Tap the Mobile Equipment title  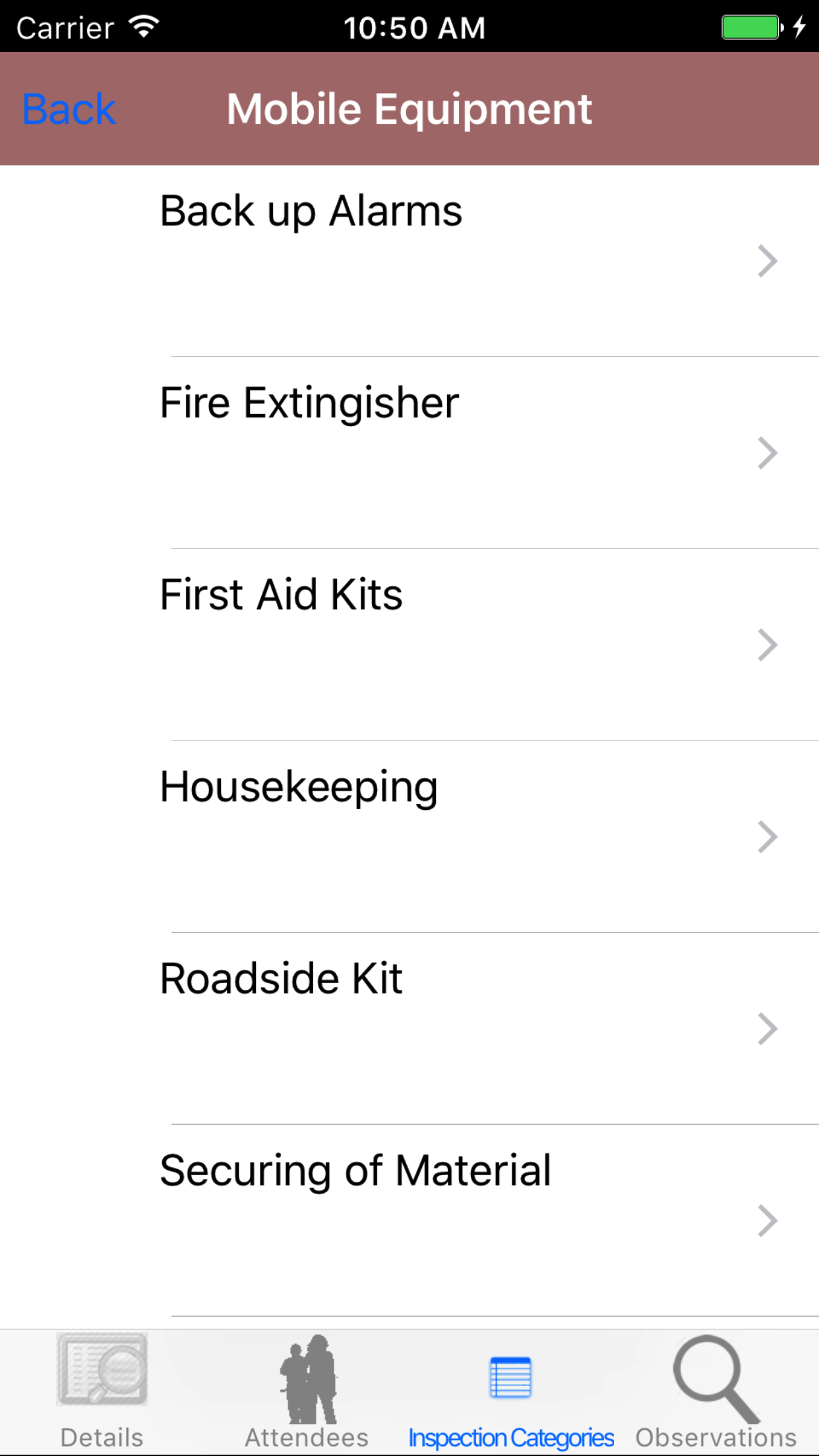click(409, 109)
